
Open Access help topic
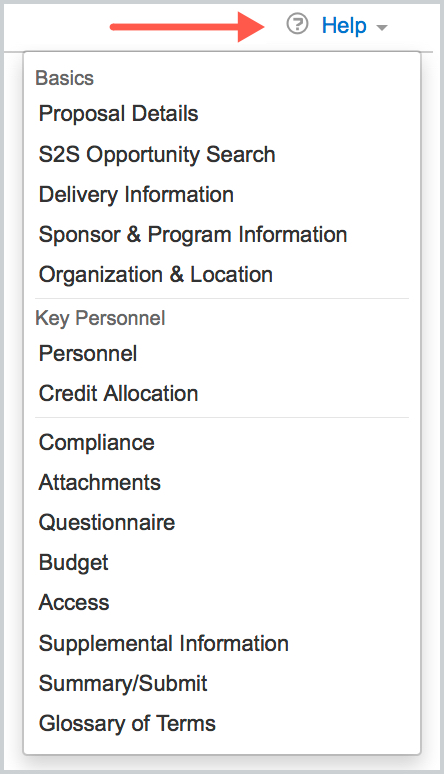[x=74, y=603]
